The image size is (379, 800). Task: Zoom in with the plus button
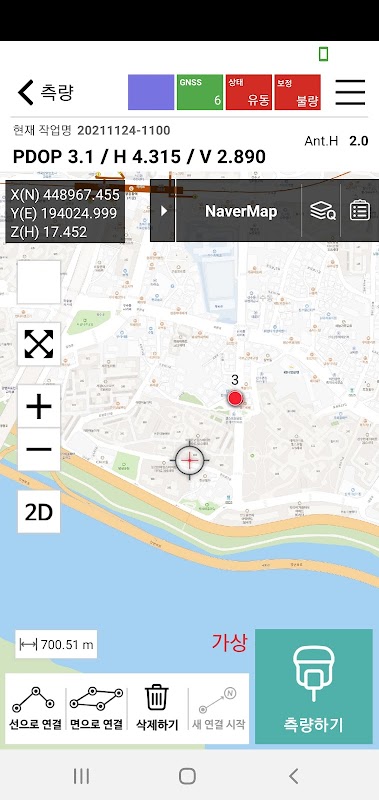click(39, 407)
